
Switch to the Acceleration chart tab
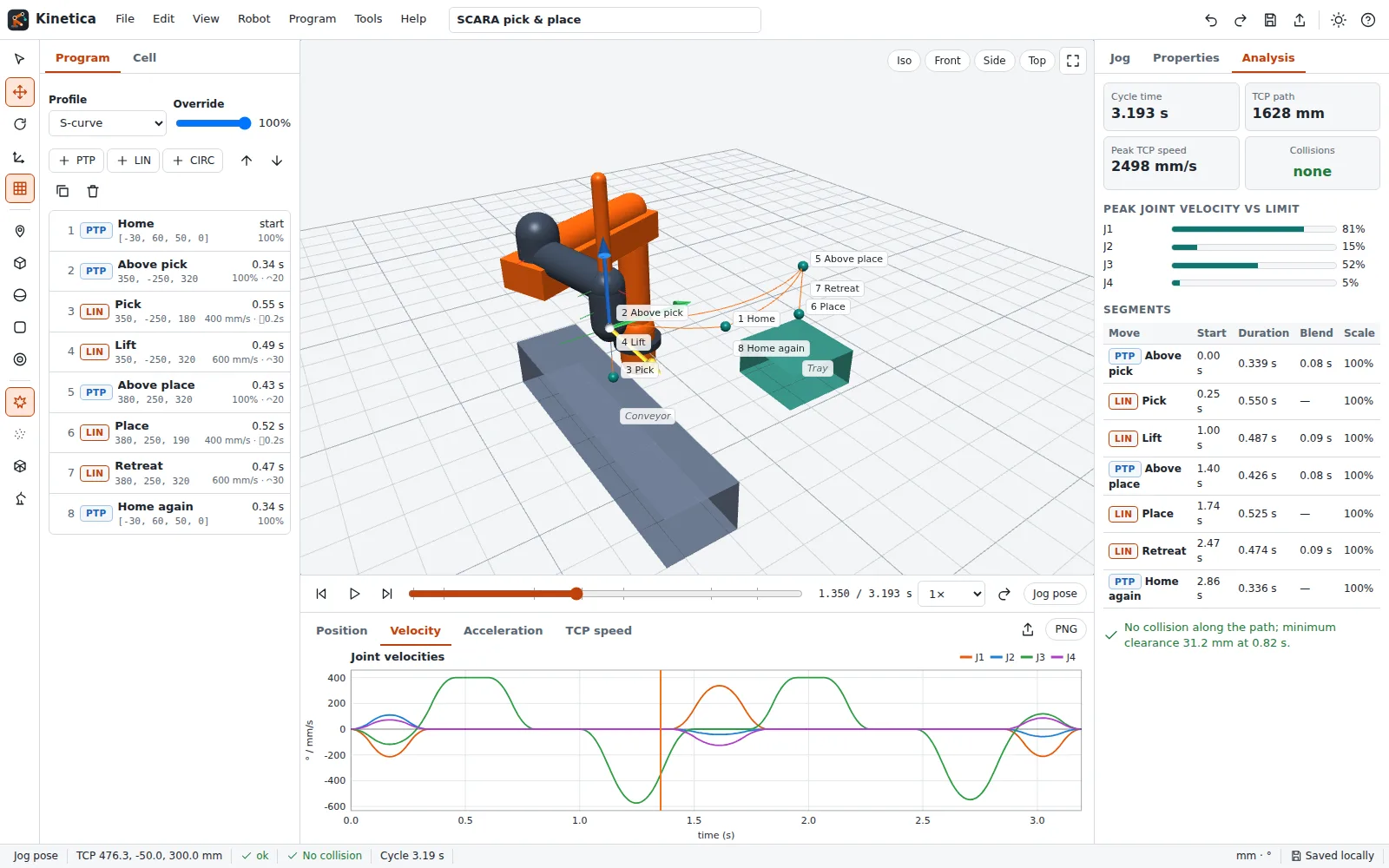click(503, 631)
